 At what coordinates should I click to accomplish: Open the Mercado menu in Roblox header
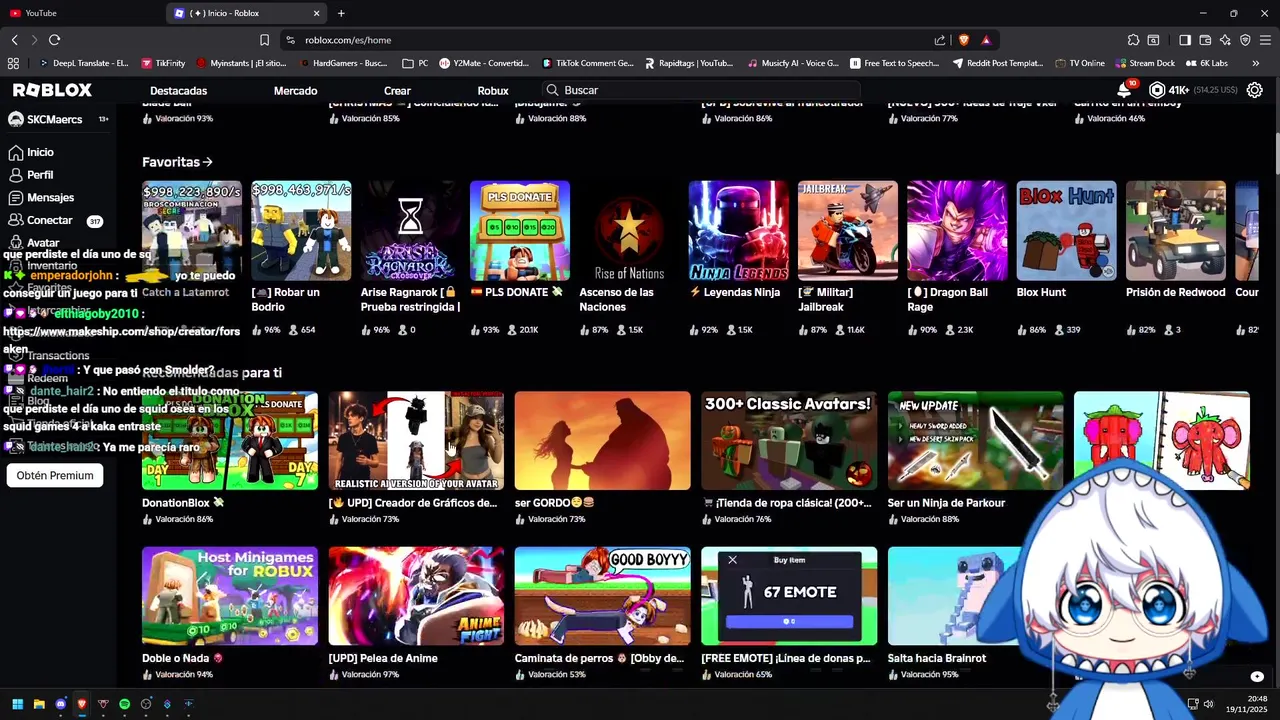coord(296,91)
